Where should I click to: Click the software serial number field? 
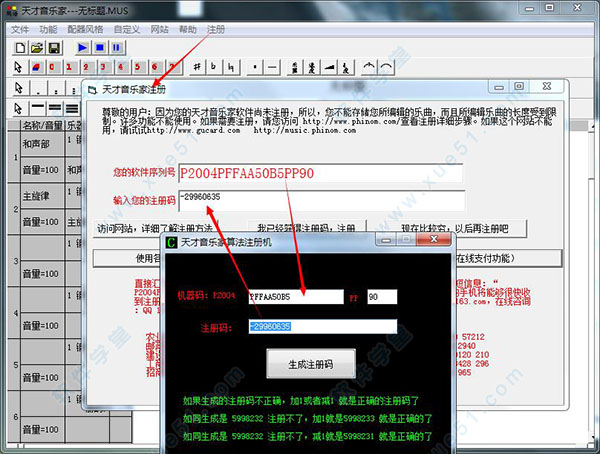click(x=321, y=173)
